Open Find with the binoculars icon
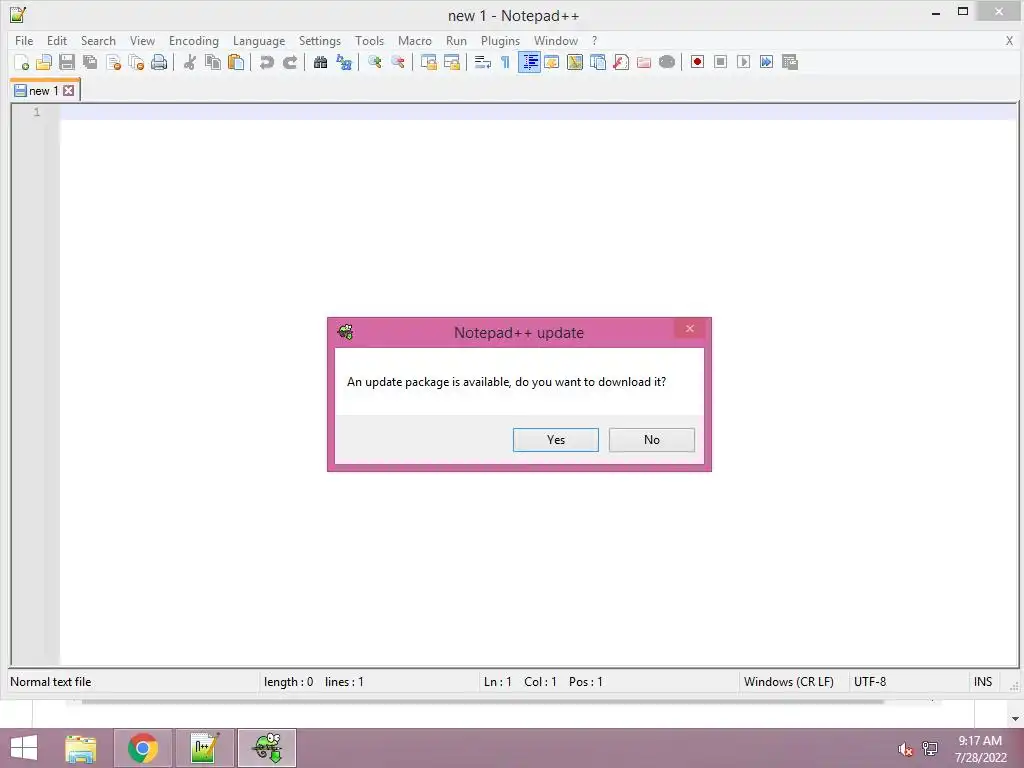1024x768 pixels. pos(320,62)
